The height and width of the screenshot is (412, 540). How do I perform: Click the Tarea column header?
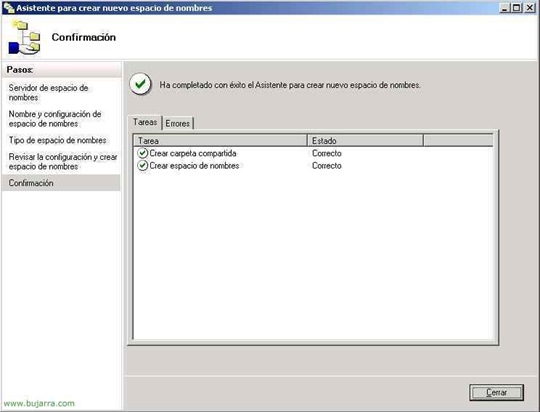point(220,141)
